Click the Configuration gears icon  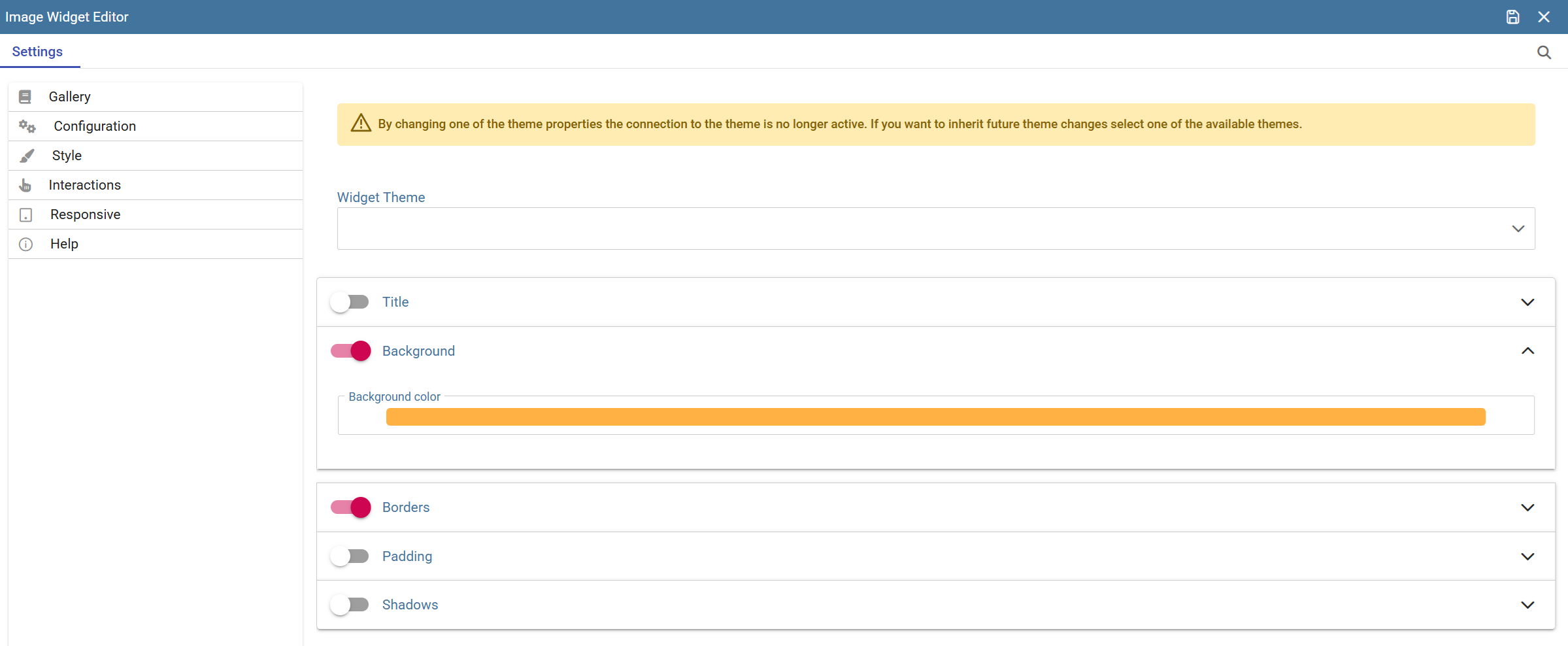point(27,126)
